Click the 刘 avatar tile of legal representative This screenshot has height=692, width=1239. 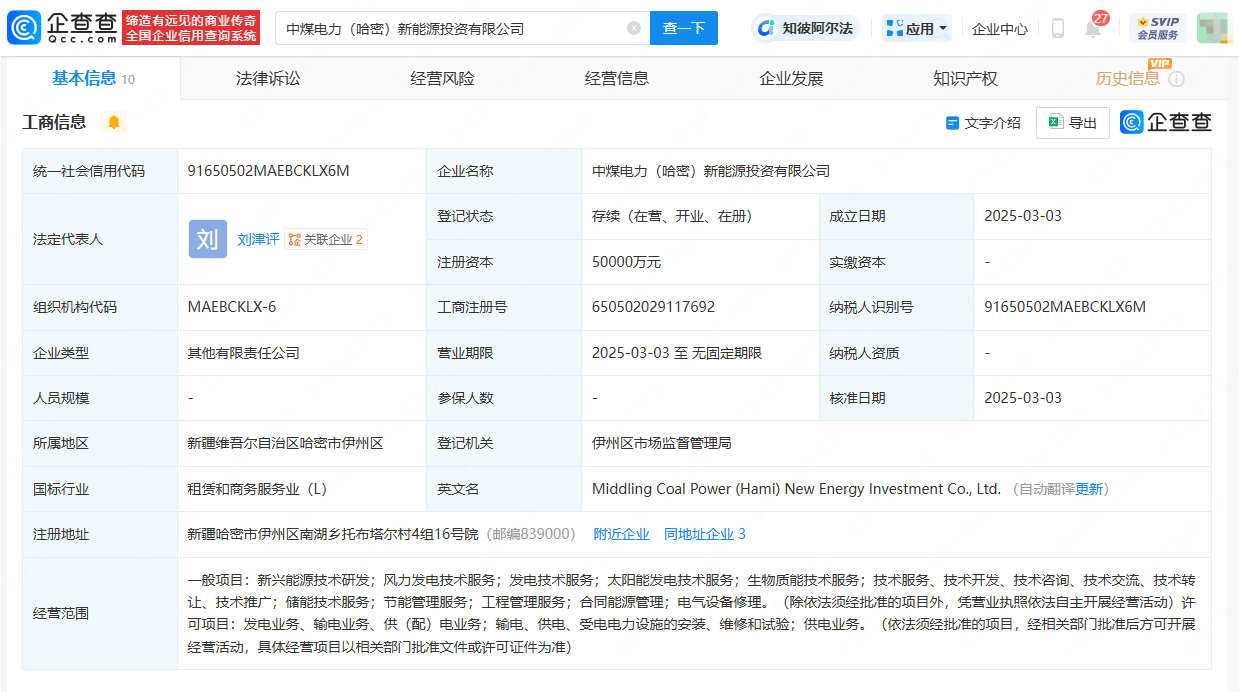(207, 239)
